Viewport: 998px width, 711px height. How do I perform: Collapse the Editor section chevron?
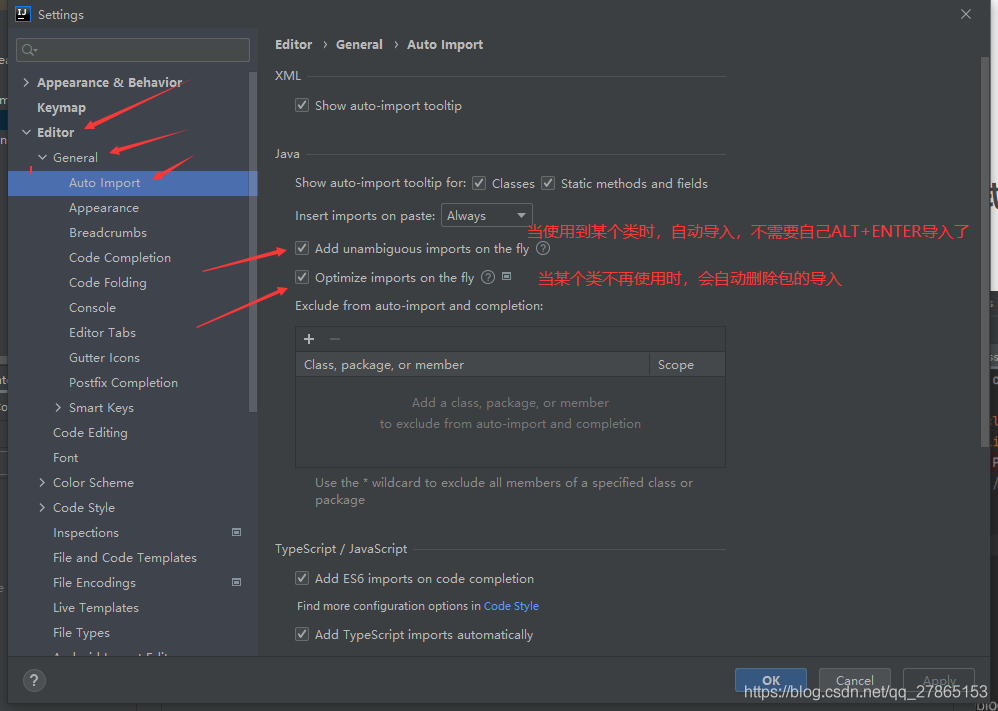coord(26,132)
